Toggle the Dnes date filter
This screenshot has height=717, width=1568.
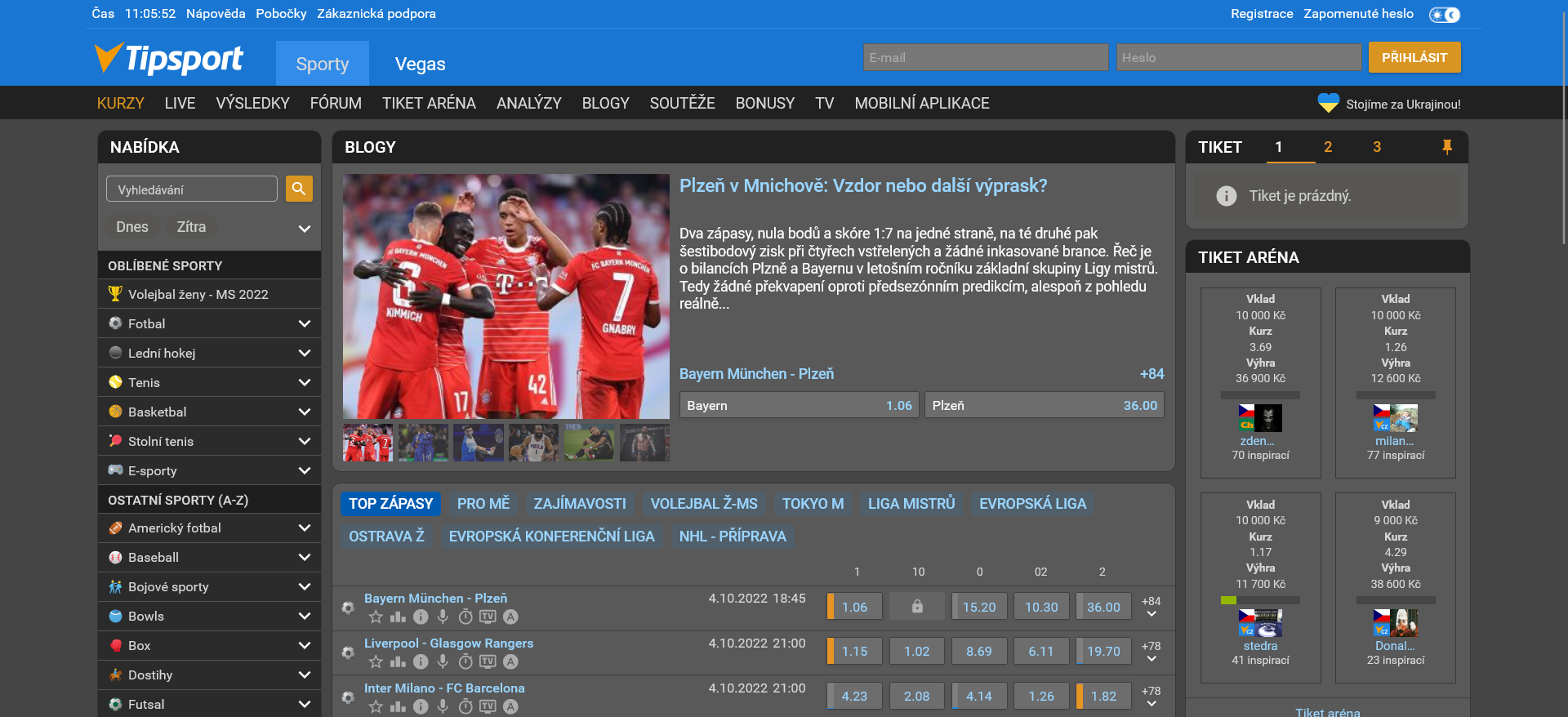[132, 227]
